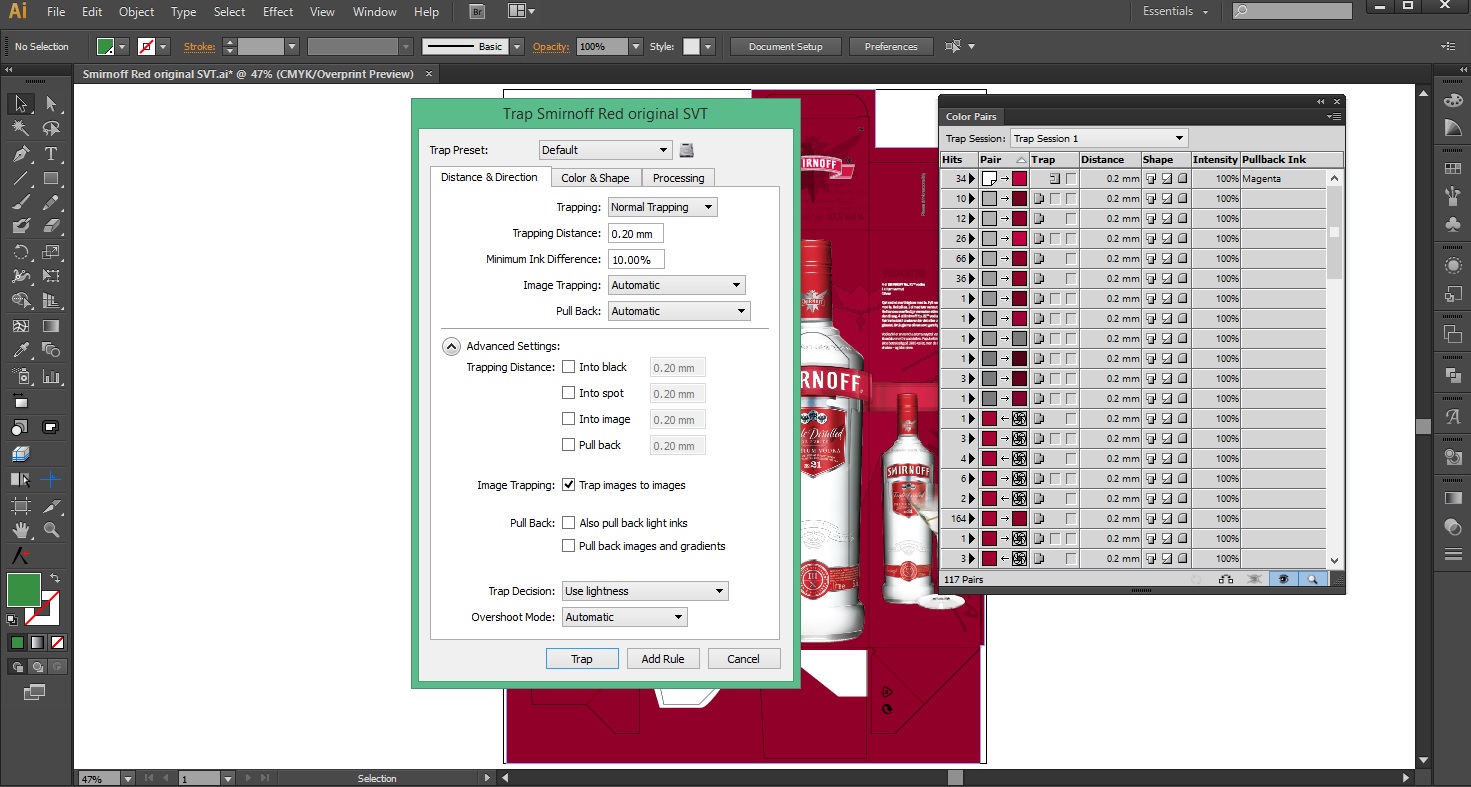This screenshot has width=1471, height=787.
Task: Select the Eraser tool
Action: (51, 227)
